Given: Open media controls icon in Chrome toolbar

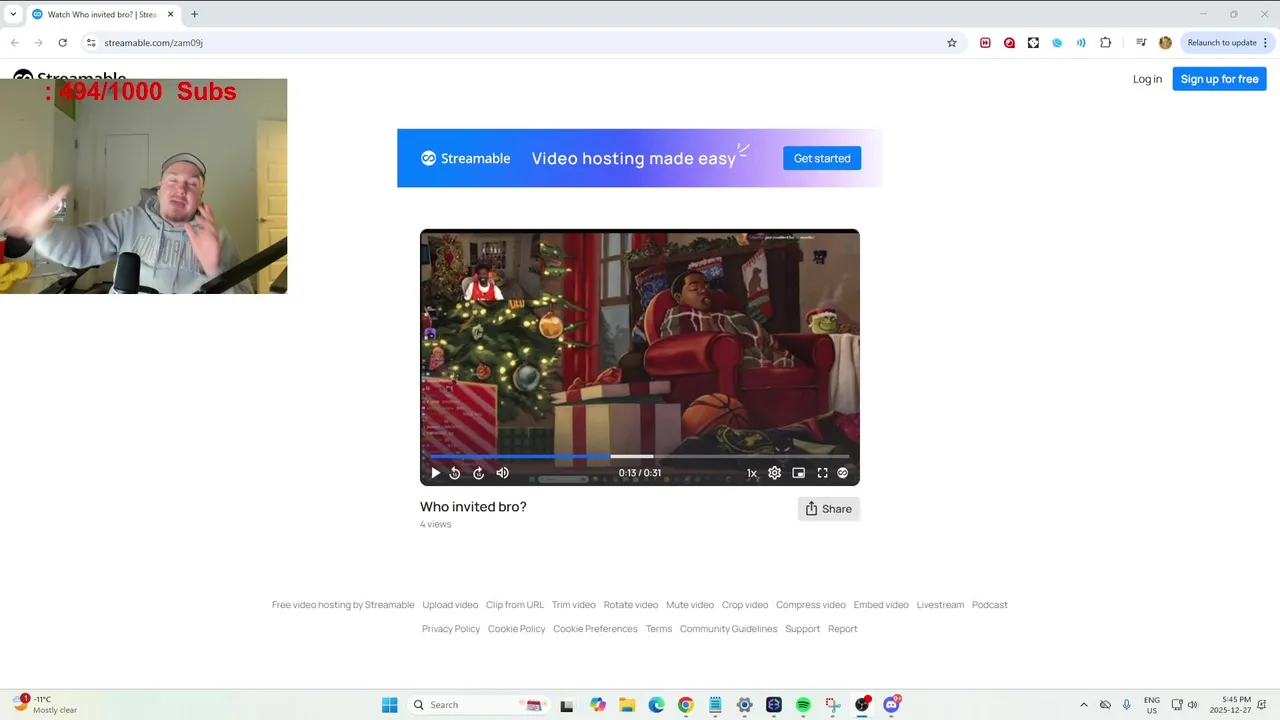Looking at the screenshot, I should (x=1141, y=43).
